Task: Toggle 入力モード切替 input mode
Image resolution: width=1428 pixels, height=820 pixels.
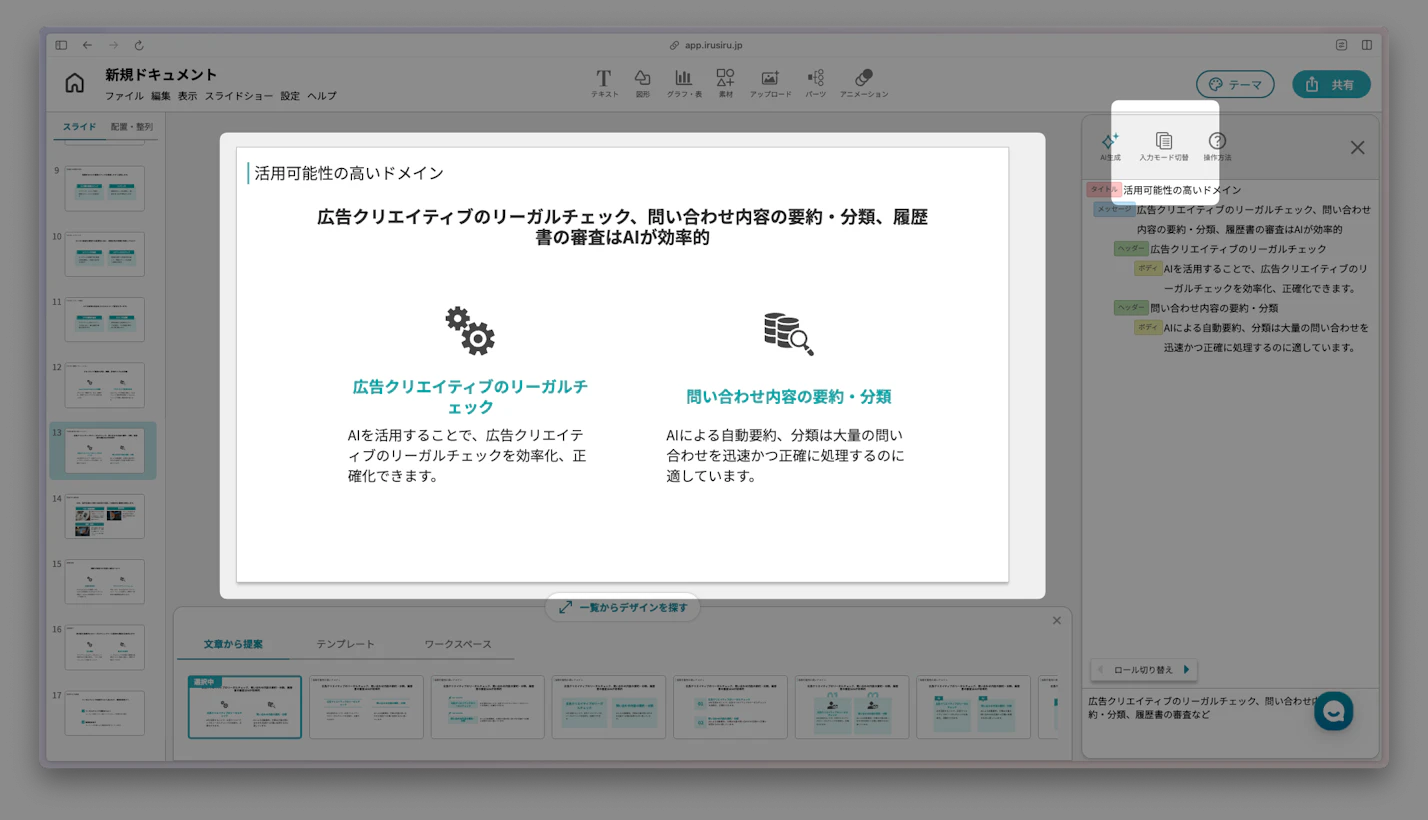Action: (1163, 142)
